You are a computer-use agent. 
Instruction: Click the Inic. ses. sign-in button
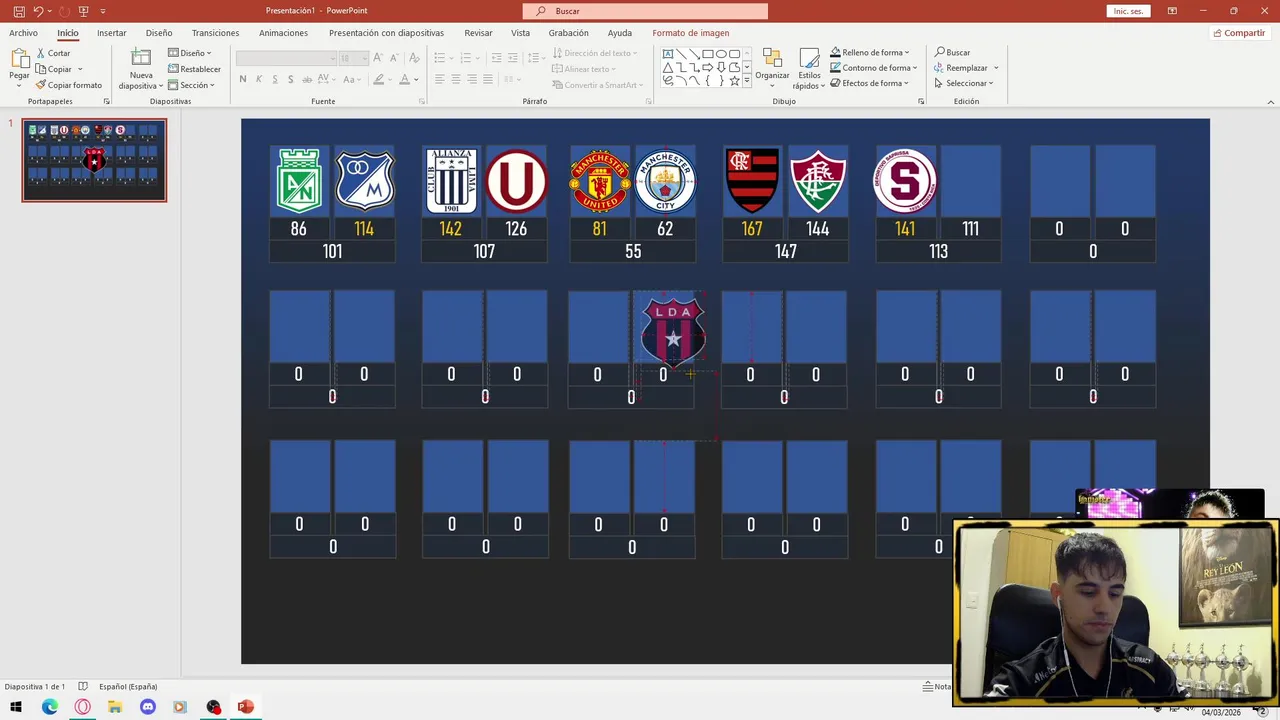(1128, 11)
